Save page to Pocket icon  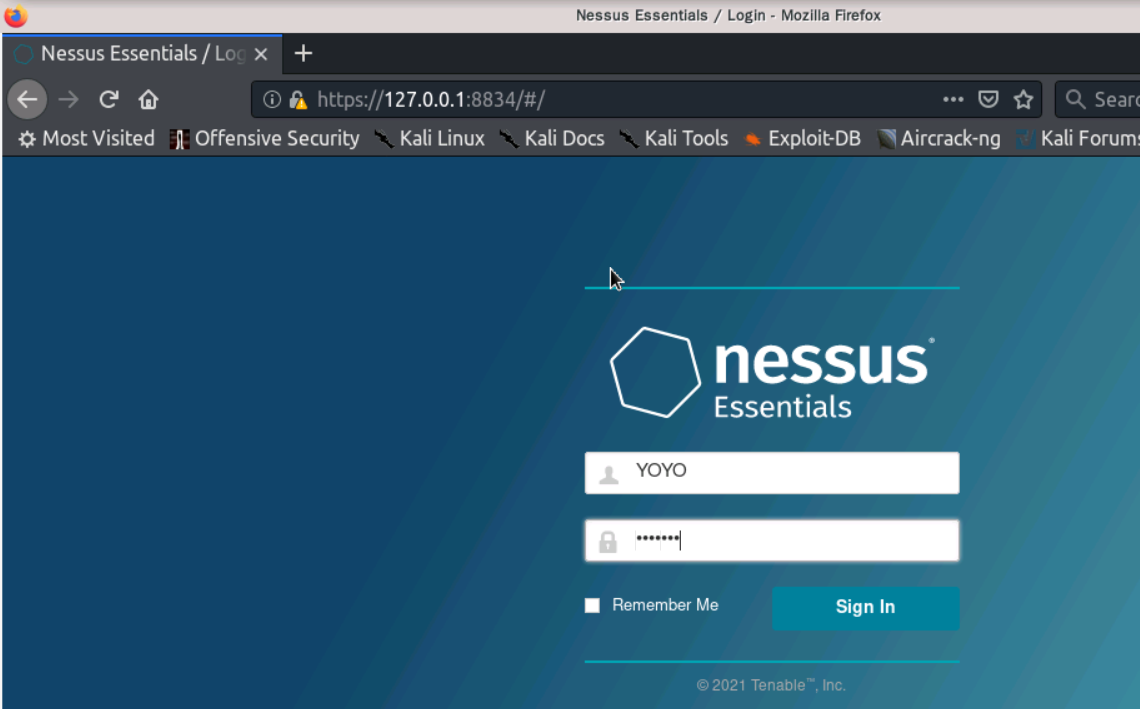click(x=988, y=100)
